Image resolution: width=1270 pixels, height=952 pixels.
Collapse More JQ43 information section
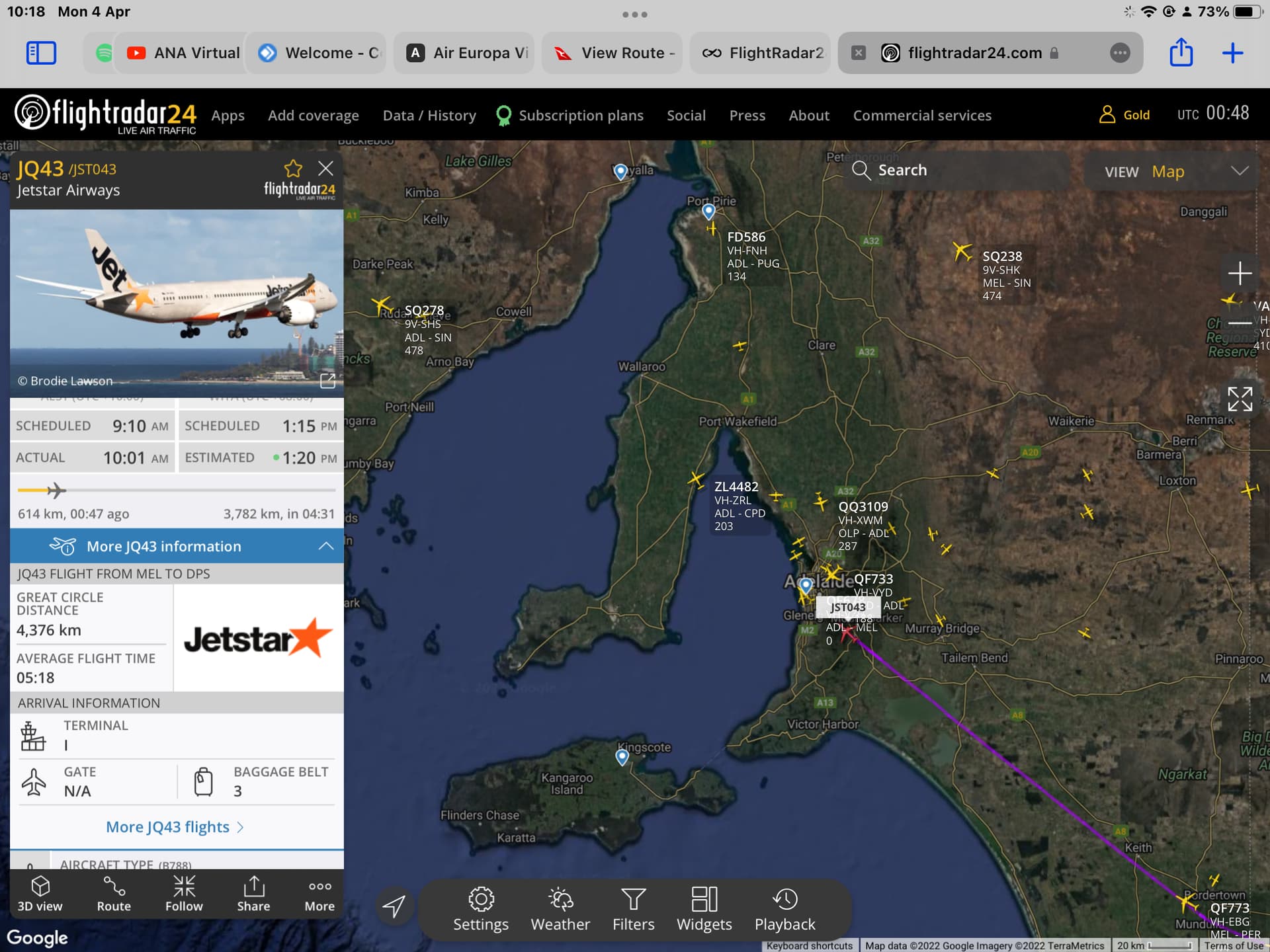click(325, 546)
